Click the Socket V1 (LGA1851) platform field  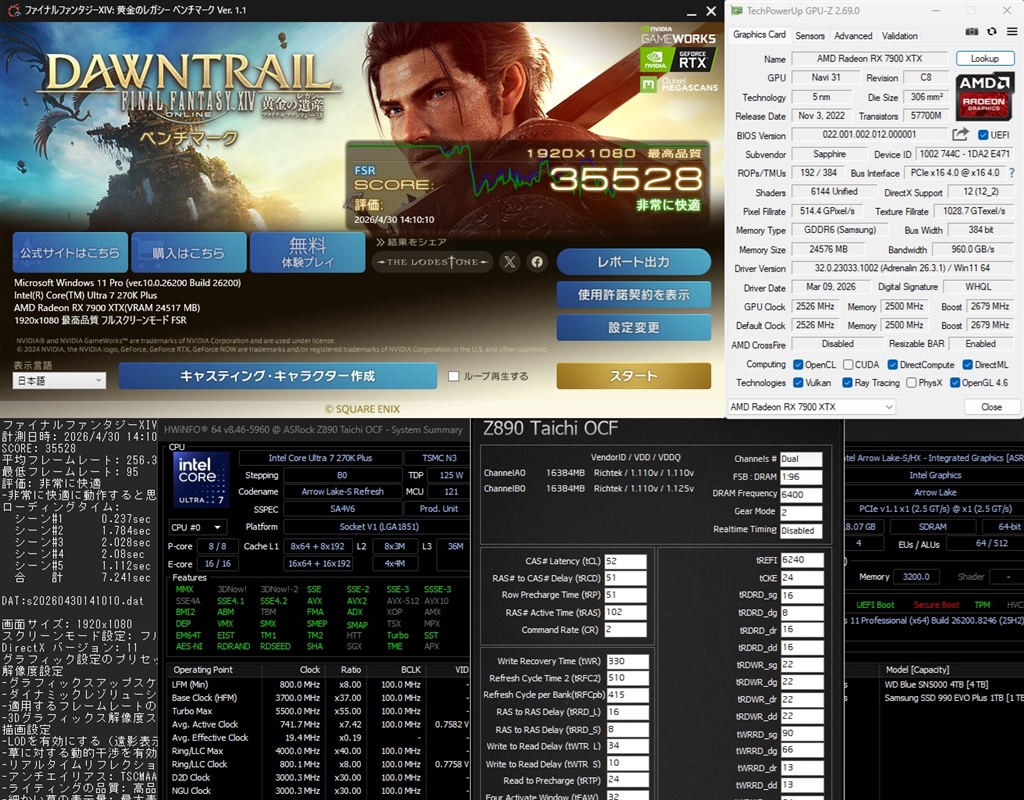[379, 526]
